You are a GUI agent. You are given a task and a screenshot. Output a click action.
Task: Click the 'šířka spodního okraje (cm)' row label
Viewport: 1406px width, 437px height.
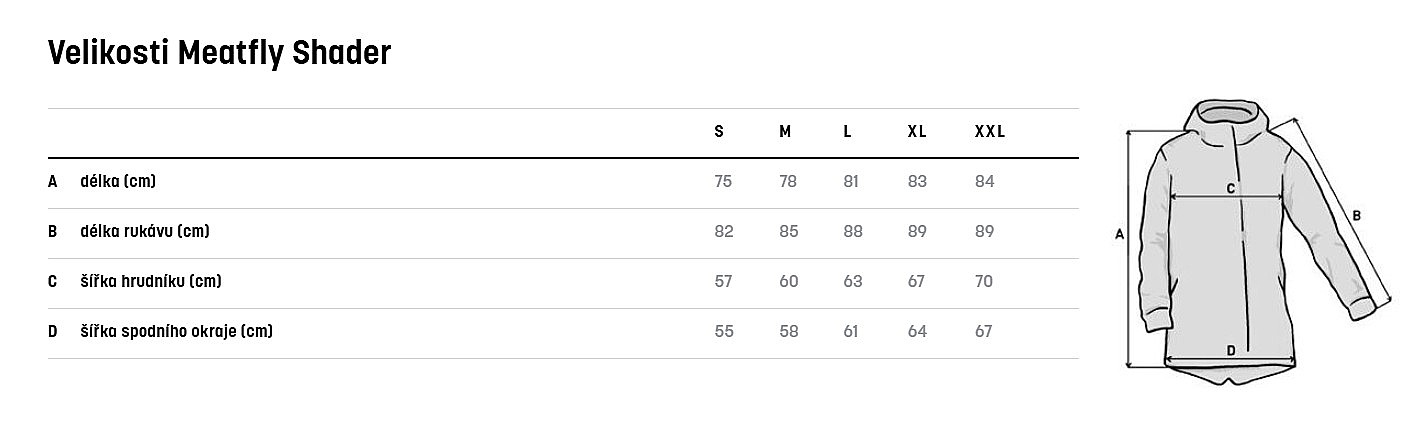176,332
